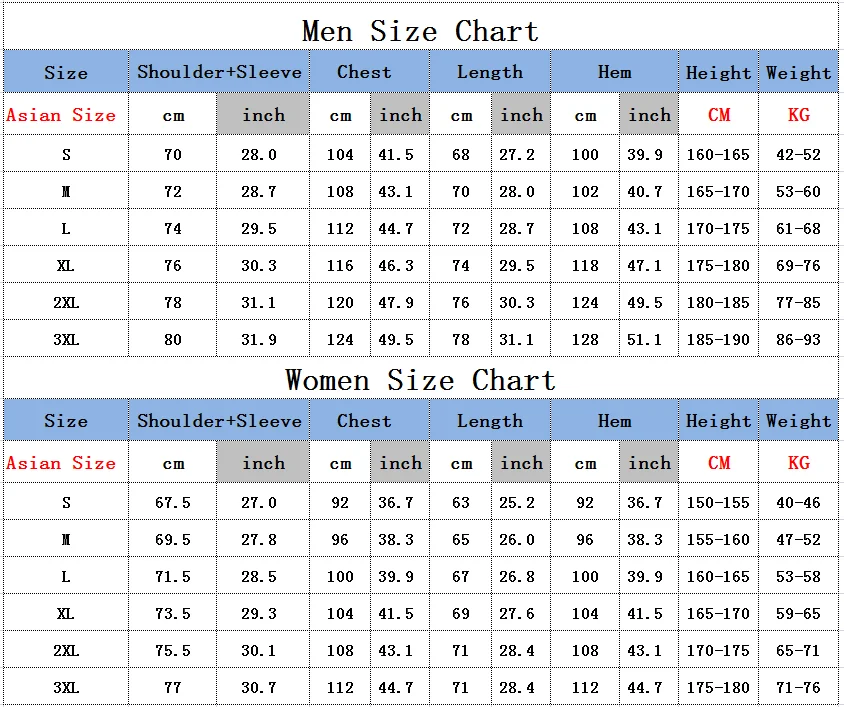This screenshot has height=707, width=844.
Task: Click the Men height cell 185-190
Action: (718, 340)
